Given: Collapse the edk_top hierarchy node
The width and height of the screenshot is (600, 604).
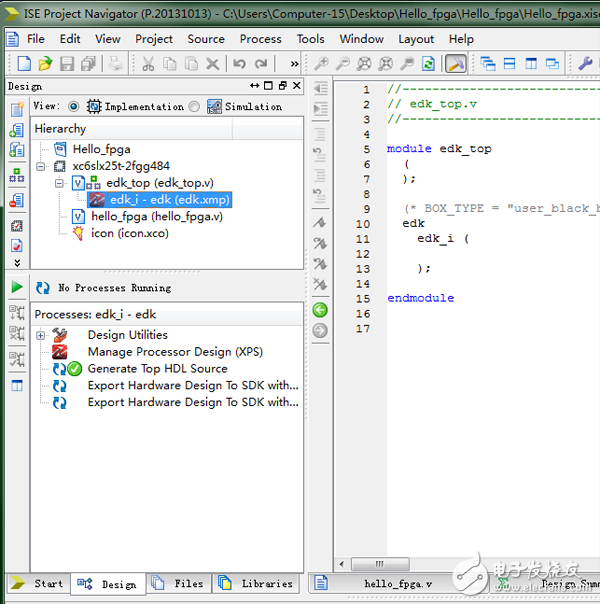Looking at the screenshot, I should click(x=60, y=183).
